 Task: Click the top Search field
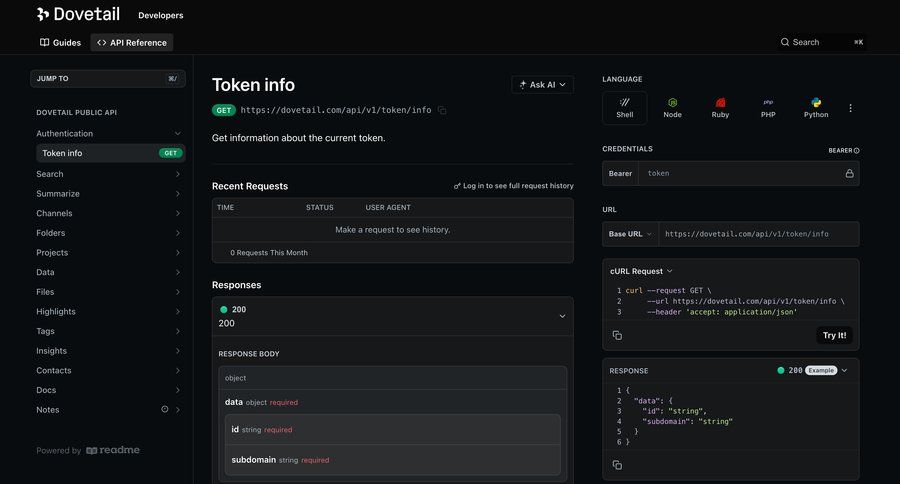[821, 42]
